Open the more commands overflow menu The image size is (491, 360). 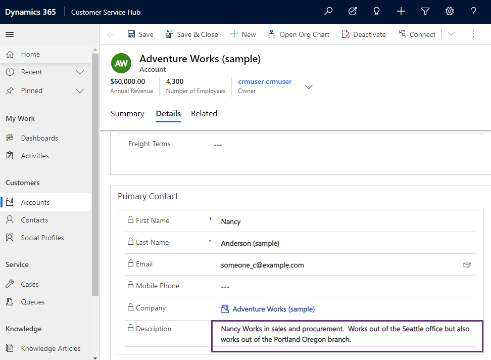click(473, 34)
